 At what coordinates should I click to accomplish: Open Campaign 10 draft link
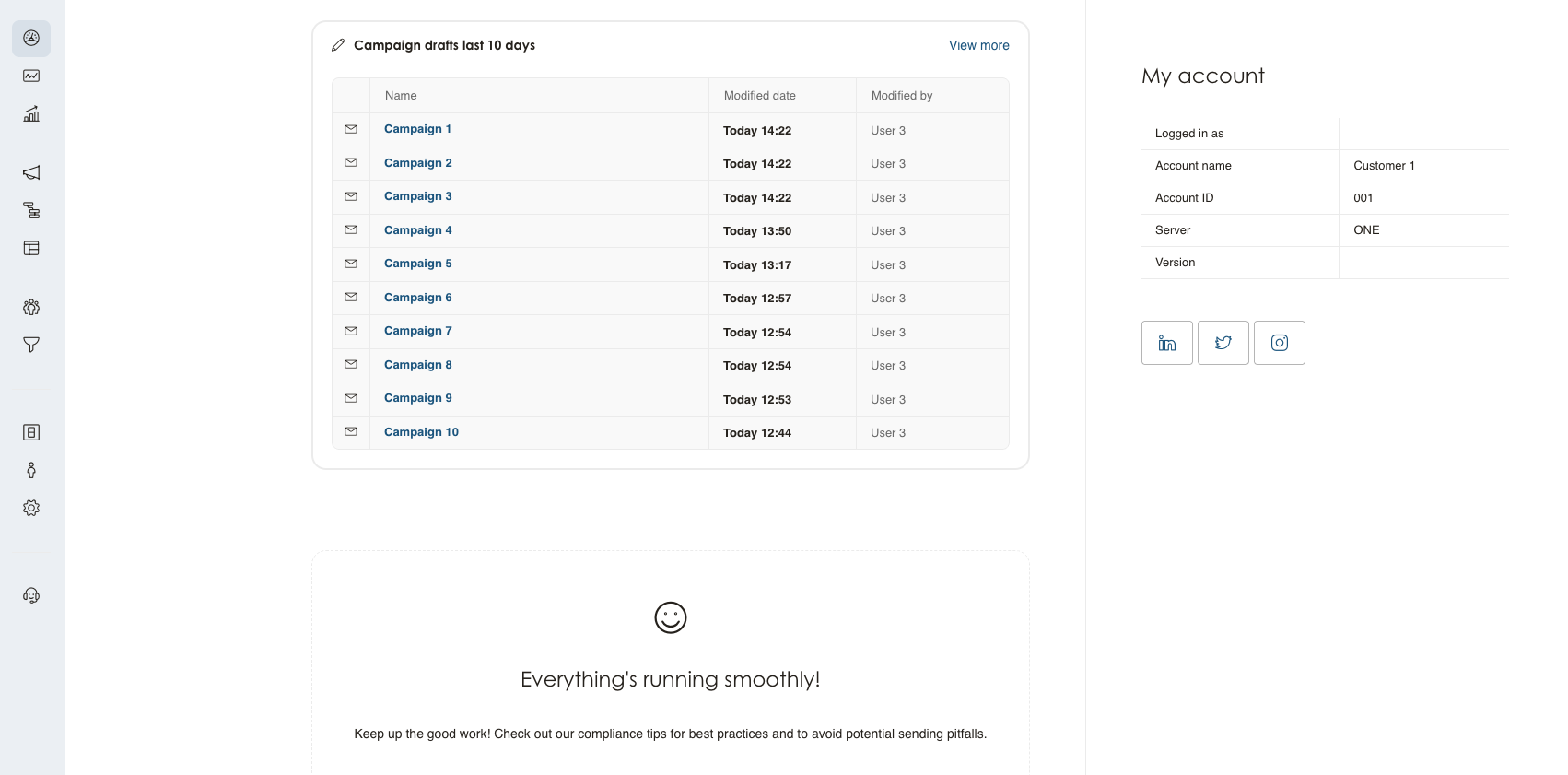click(421, 432)
